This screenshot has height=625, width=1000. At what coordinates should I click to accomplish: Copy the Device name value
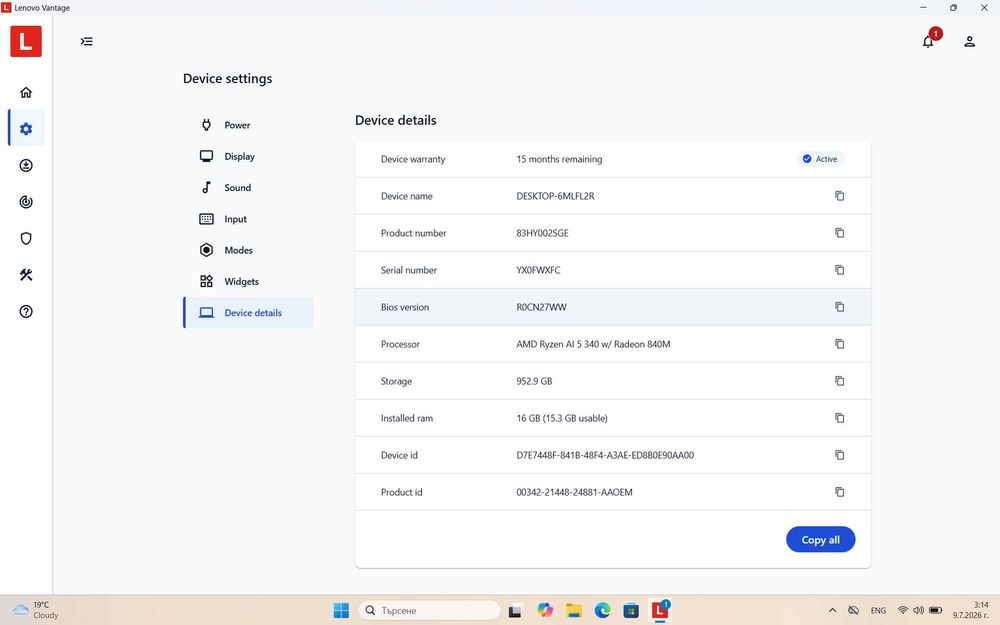coord(839,196)
